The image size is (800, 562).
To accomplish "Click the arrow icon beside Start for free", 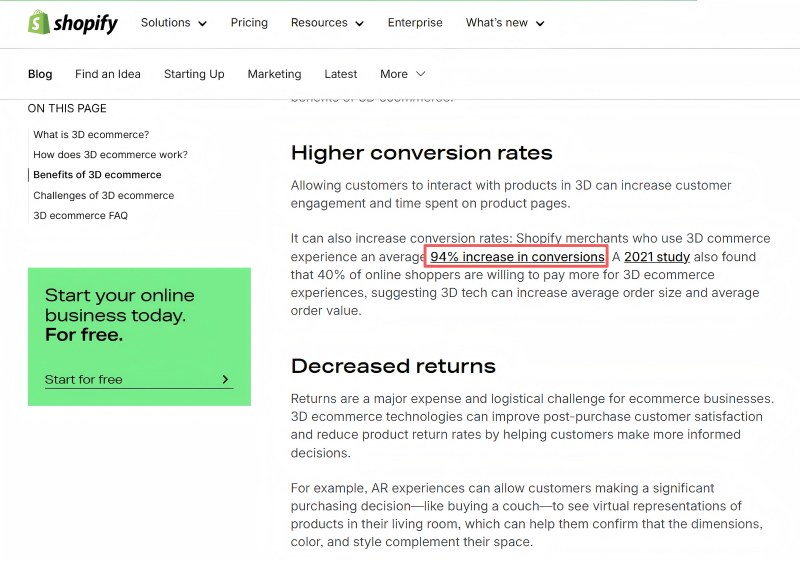I will (225, 380).
